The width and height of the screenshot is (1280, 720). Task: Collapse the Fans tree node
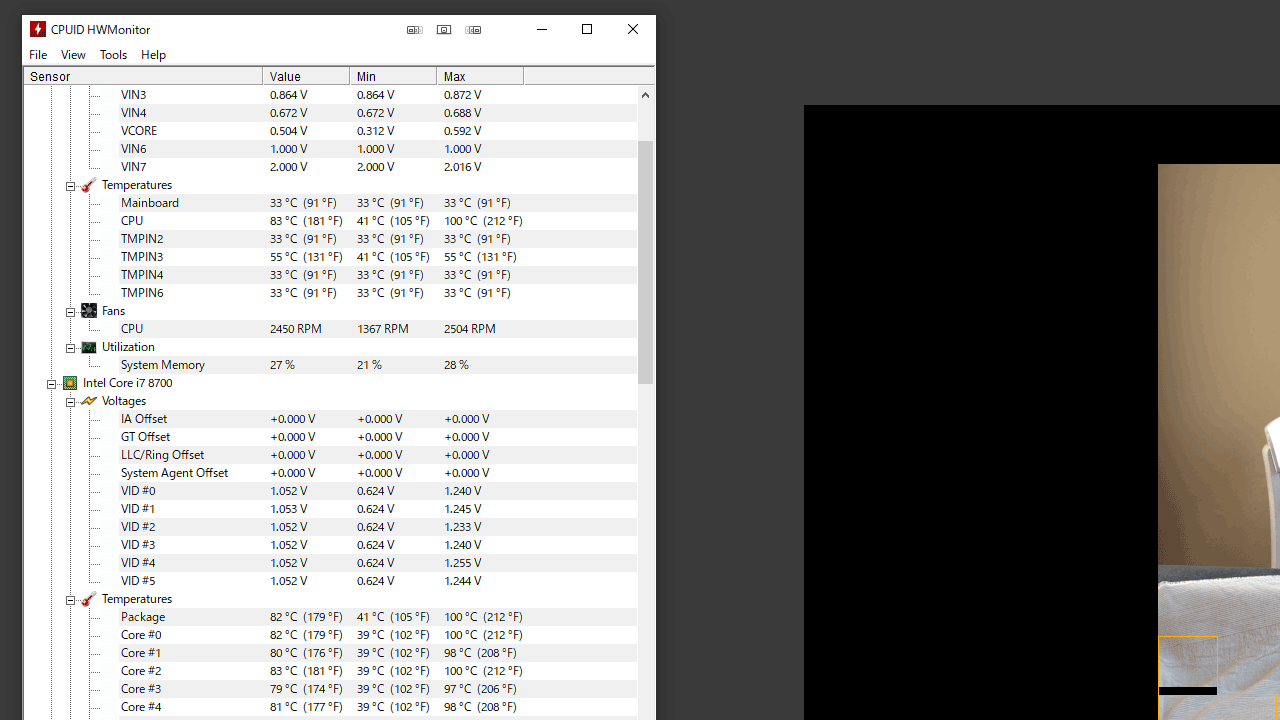click(71, 312)
